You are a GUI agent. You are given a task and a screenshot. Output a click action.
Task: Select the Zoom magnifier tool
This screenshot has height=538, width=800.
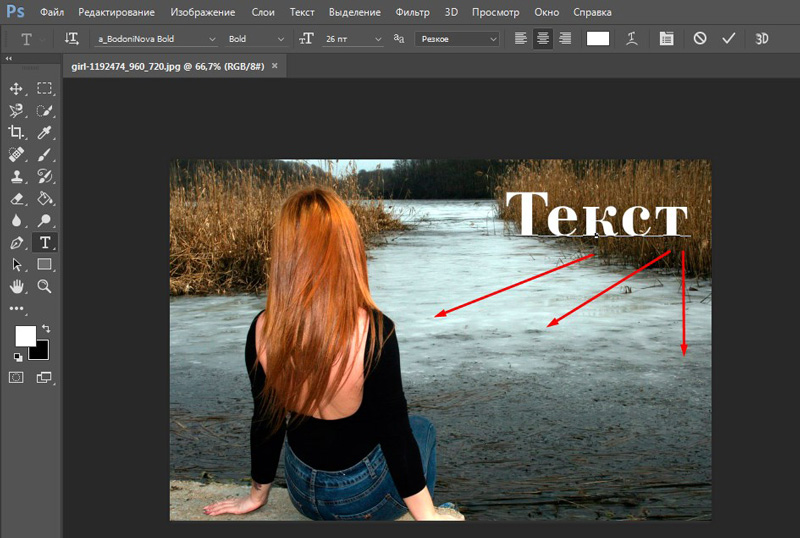click(x=44, y=286)
